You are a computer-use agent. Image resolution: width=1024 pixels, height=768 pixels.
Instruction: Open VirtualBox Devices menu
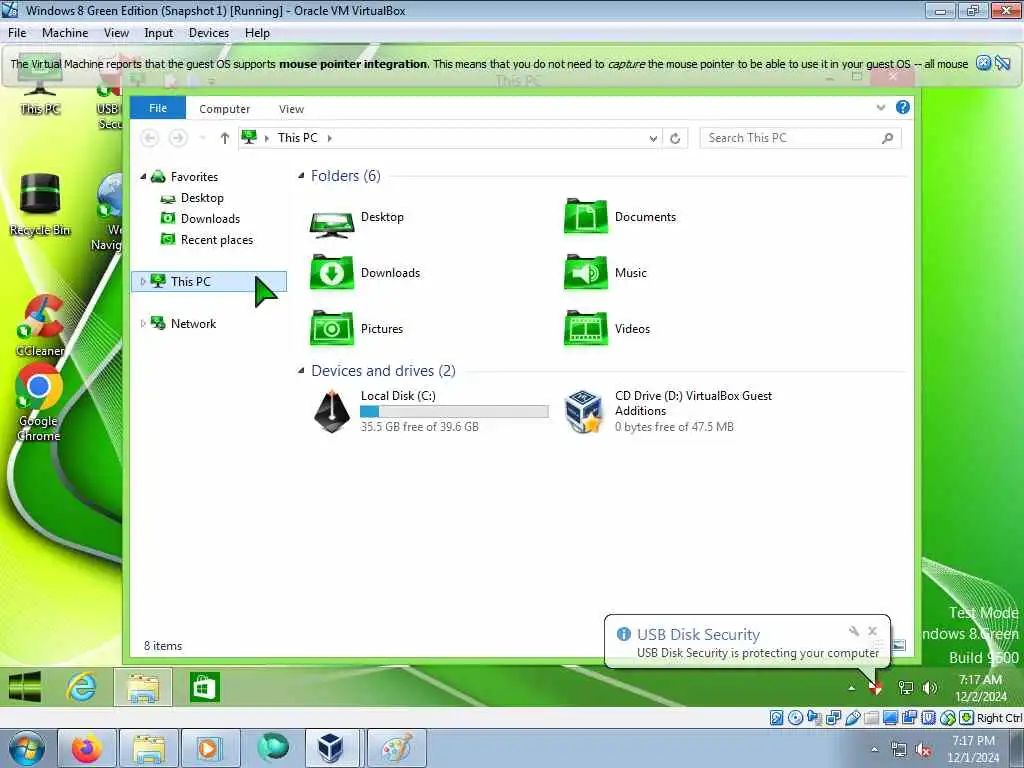coord(208,33)
